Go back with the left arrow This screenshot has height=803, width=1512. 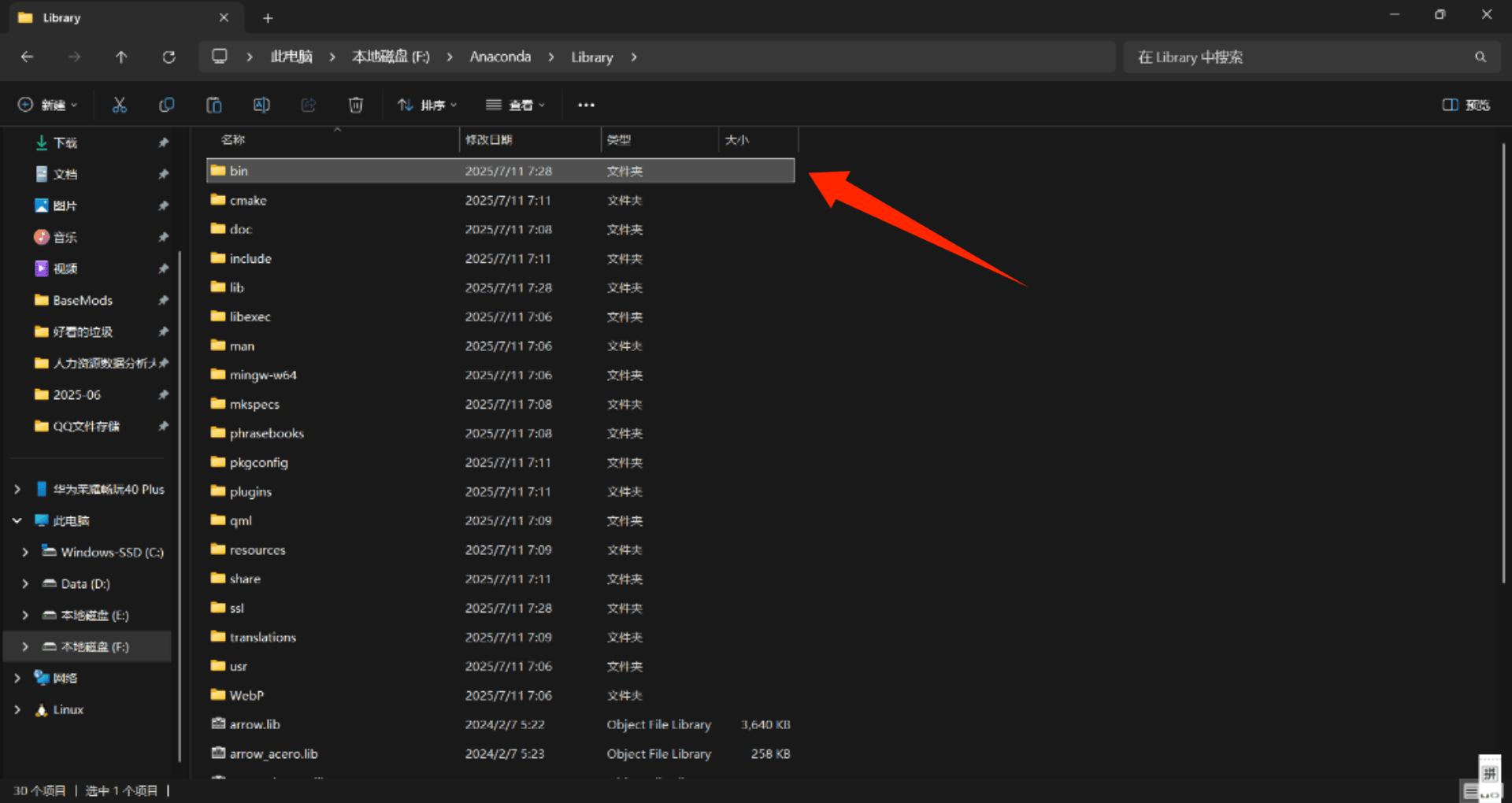pos(27,57)
